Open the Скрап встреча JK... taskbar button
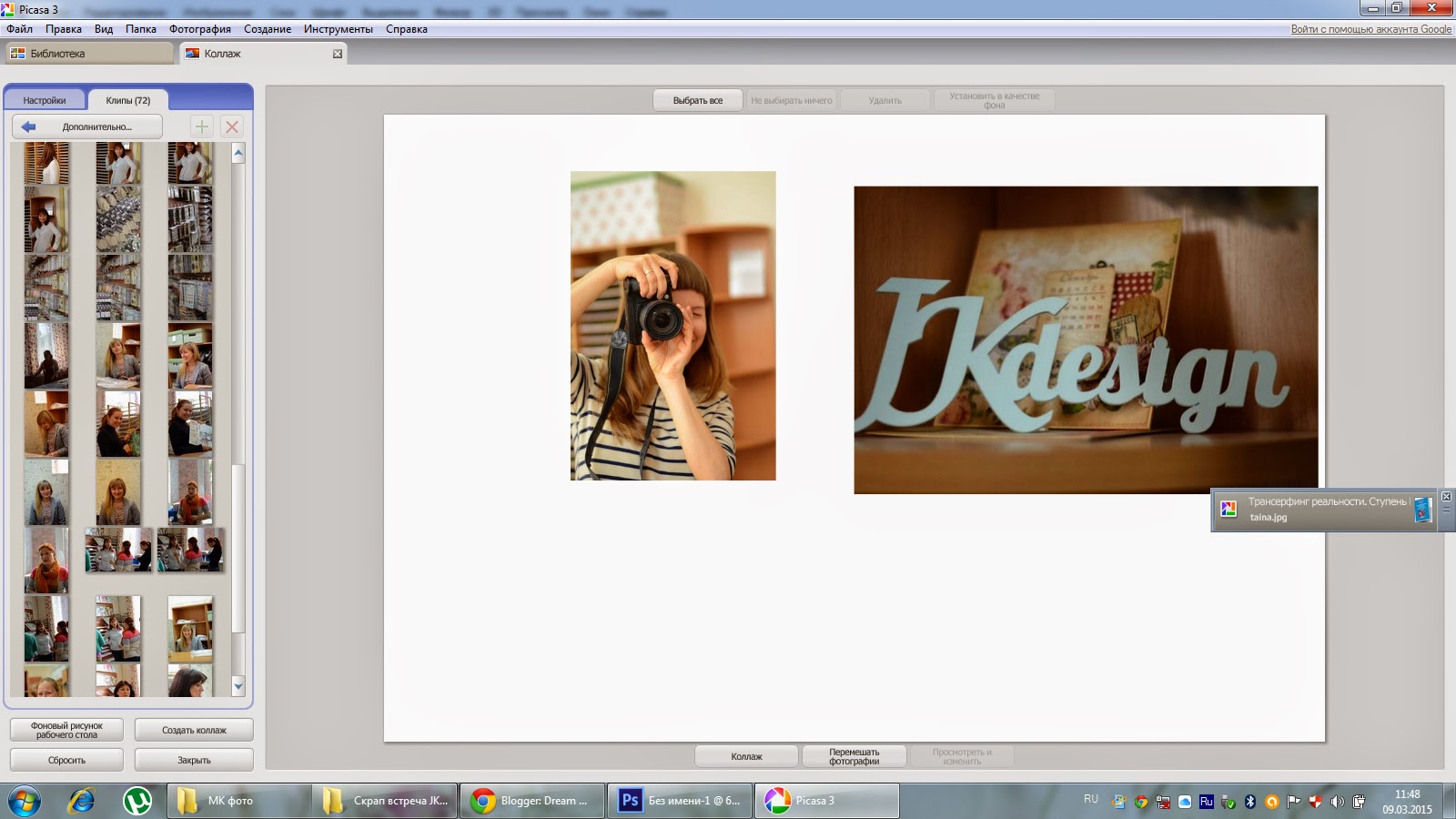The image size is (1456, 819). (385, 801)
